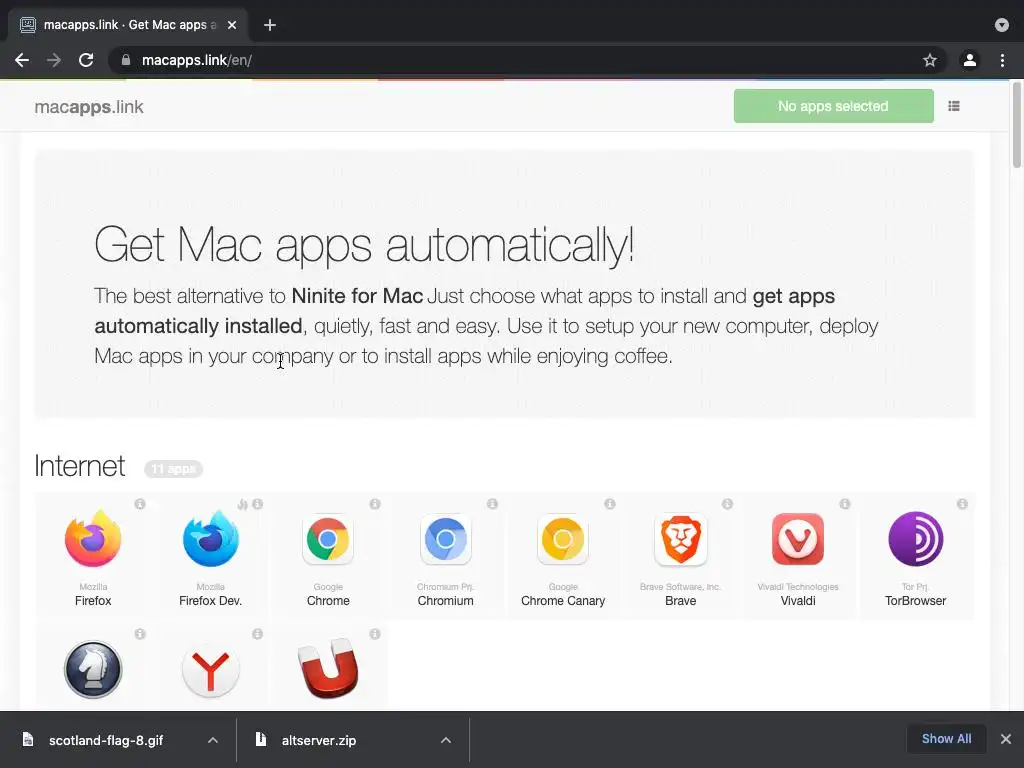Select the Google Chrome app icon
The height and width of the screenshot is (768, 1024).
tap(328, 539)
